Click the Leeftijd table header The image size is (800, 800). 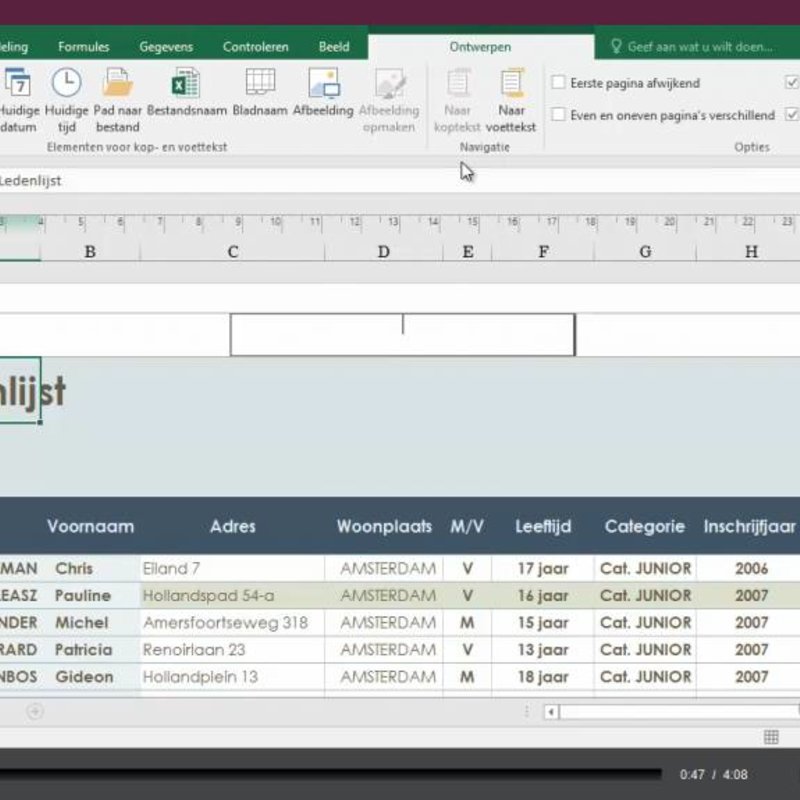click(543, 526)
